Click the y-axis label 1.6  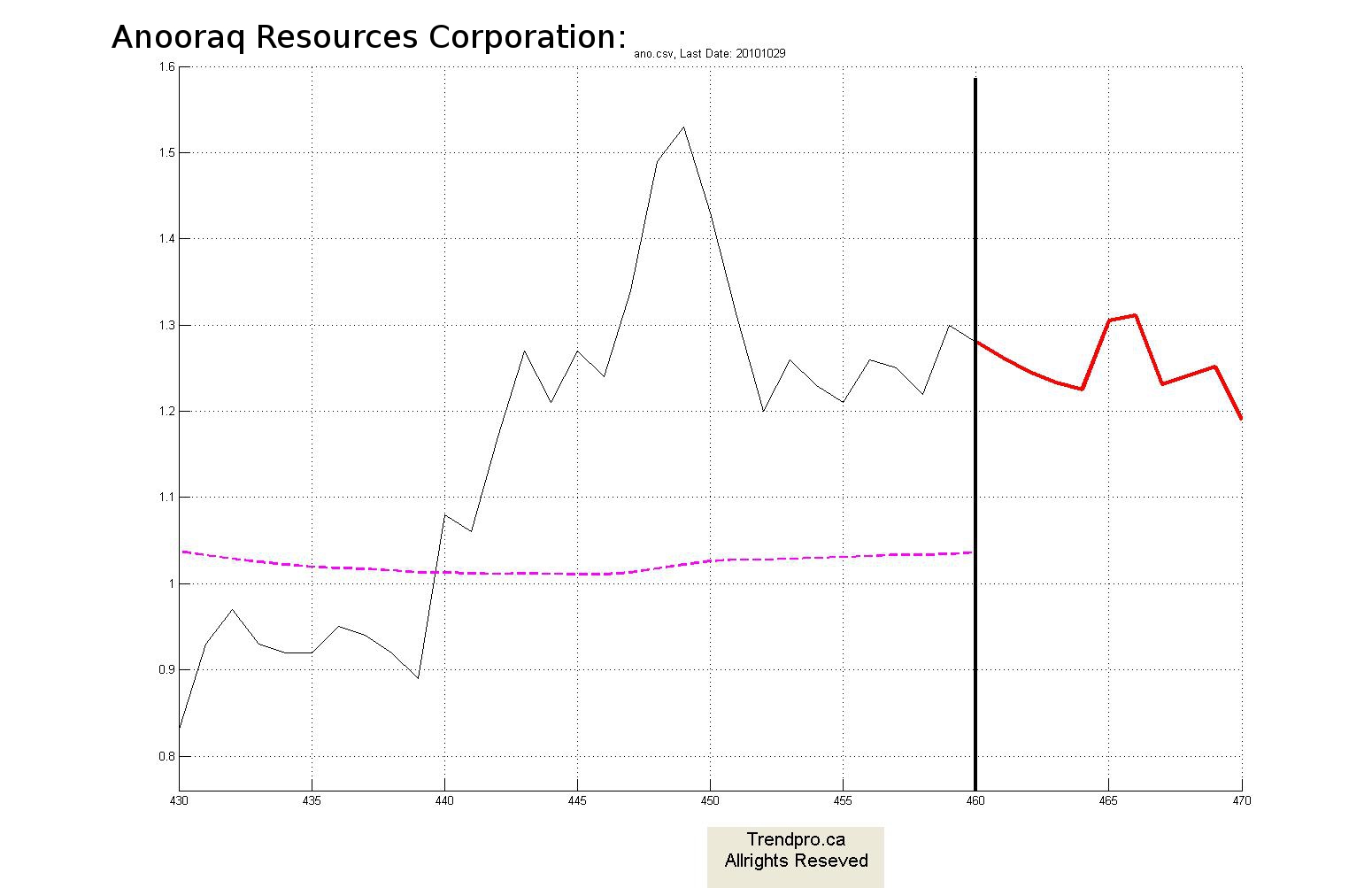point(167,66)
